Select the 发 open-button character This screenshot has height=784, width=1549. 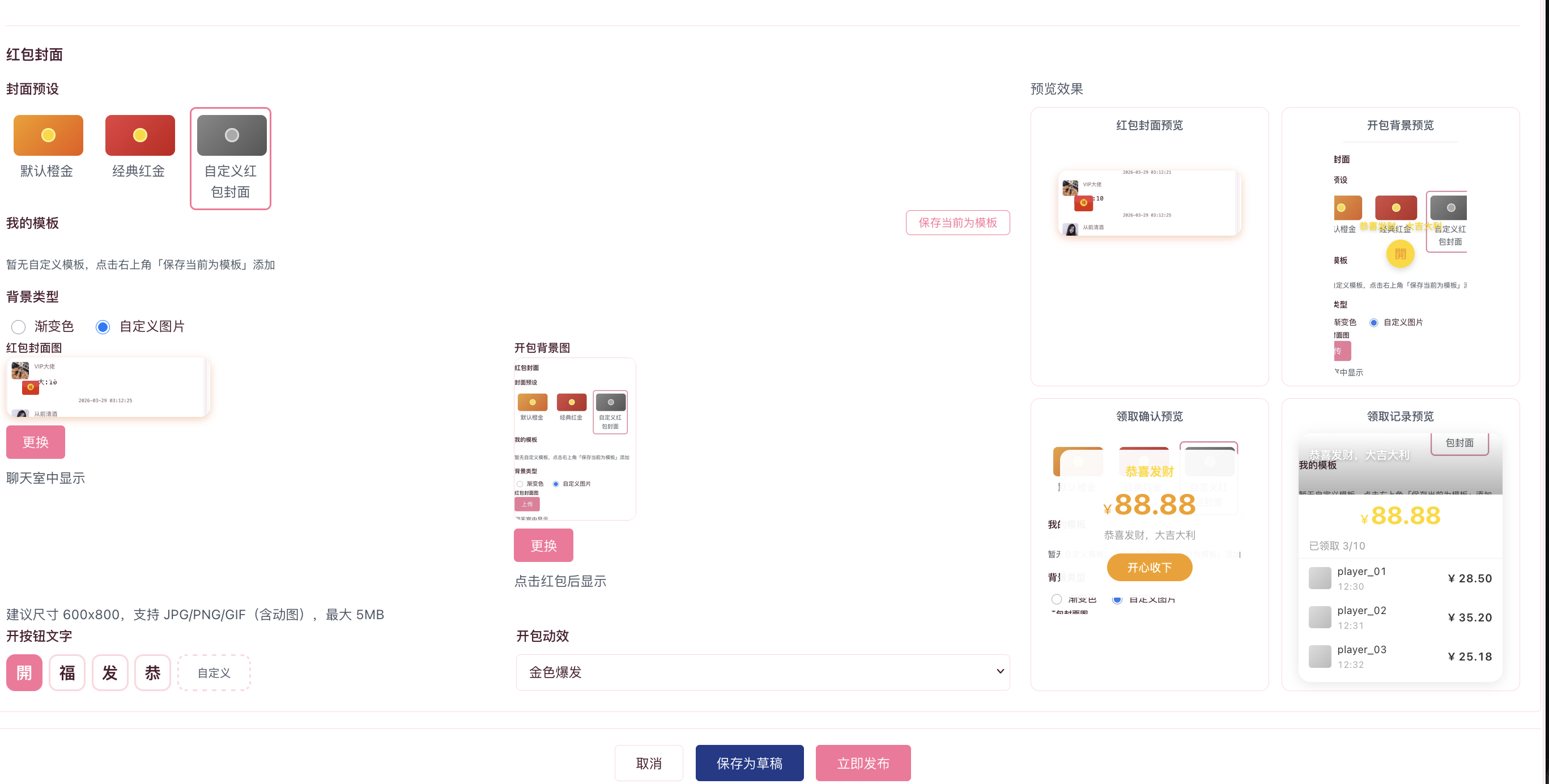(x=110, y=672)
